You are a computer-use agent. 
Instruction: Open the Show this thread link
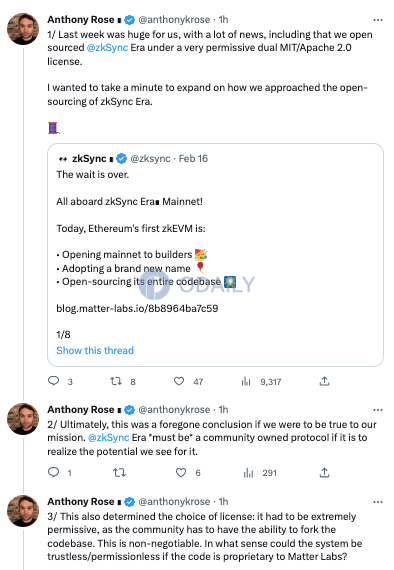pyautogui.click(x=95, y=350)
